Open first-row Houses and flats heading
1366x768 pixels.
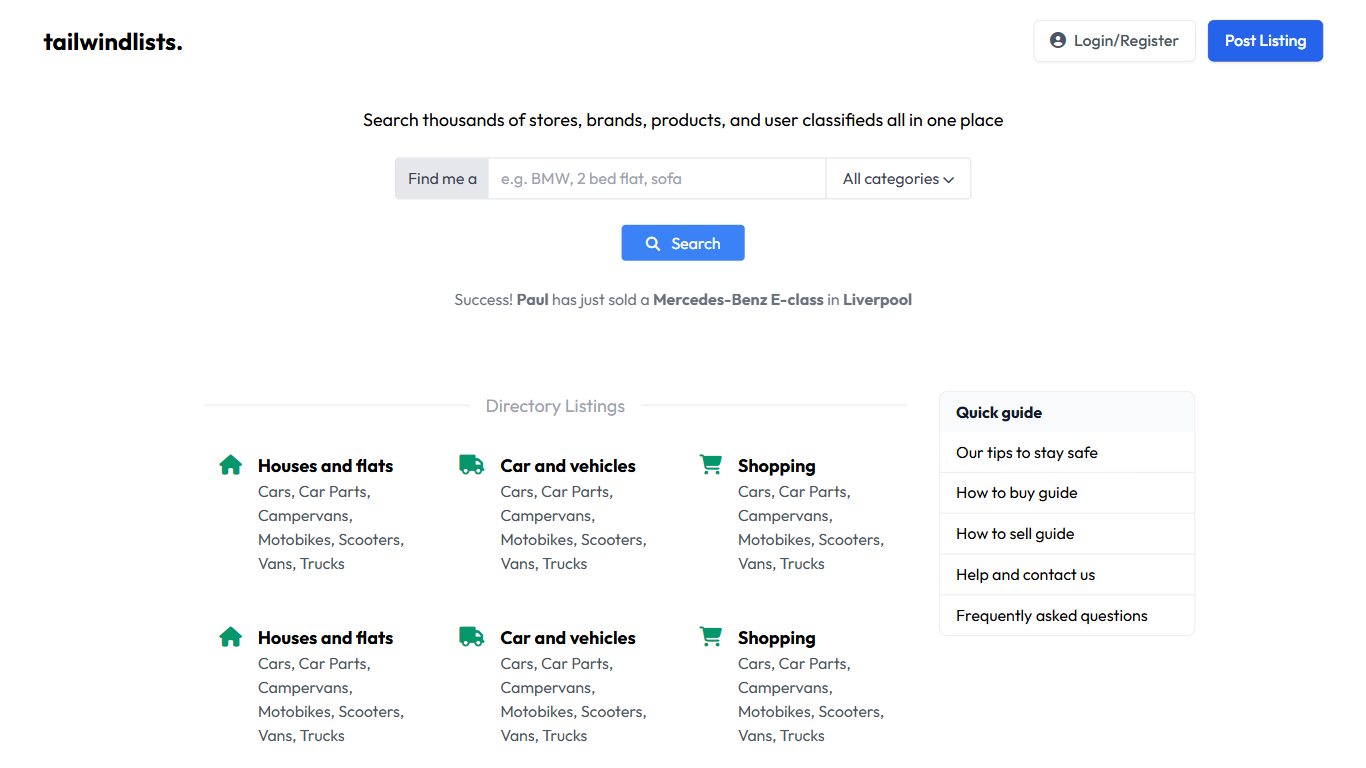click(325, 466)
